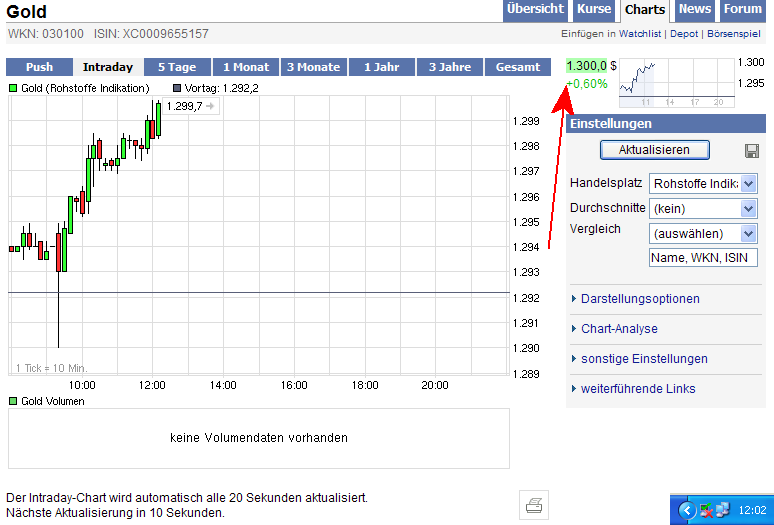Click the green Gold legend swatch
This screenshot has height=525, width=774.
13,88
